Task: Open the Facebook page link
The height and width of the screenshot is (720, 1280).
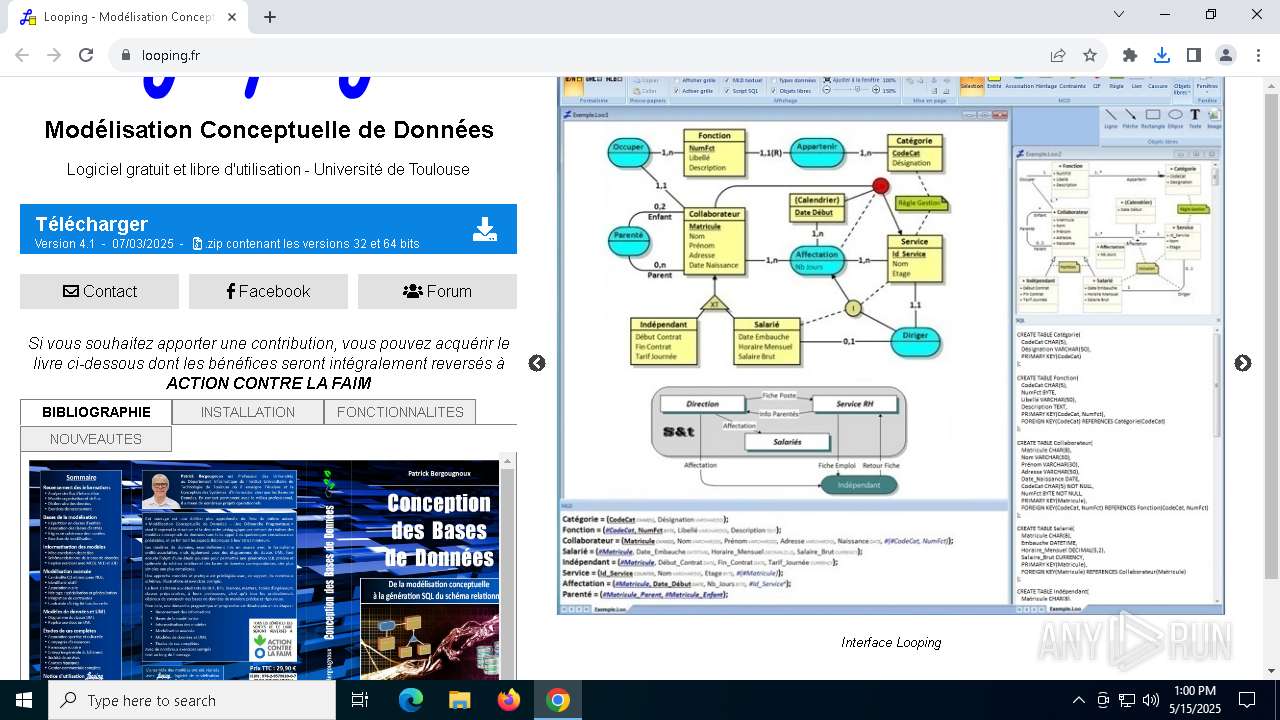Action: click(268, 291)
